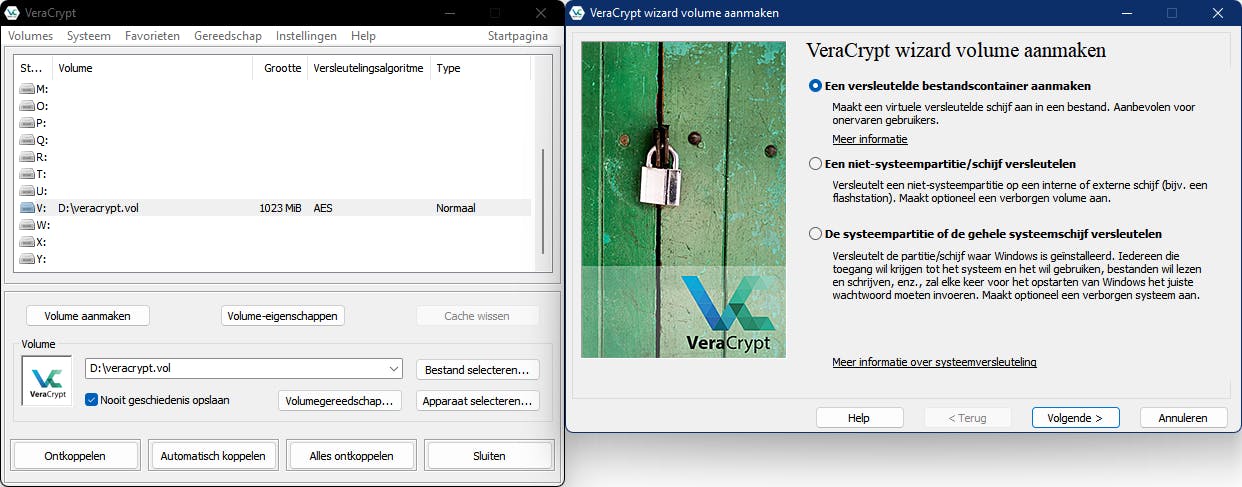Open the Gereedschap menu
Viewport: 1242px width, 487px height.
click(x=228, y=36)
